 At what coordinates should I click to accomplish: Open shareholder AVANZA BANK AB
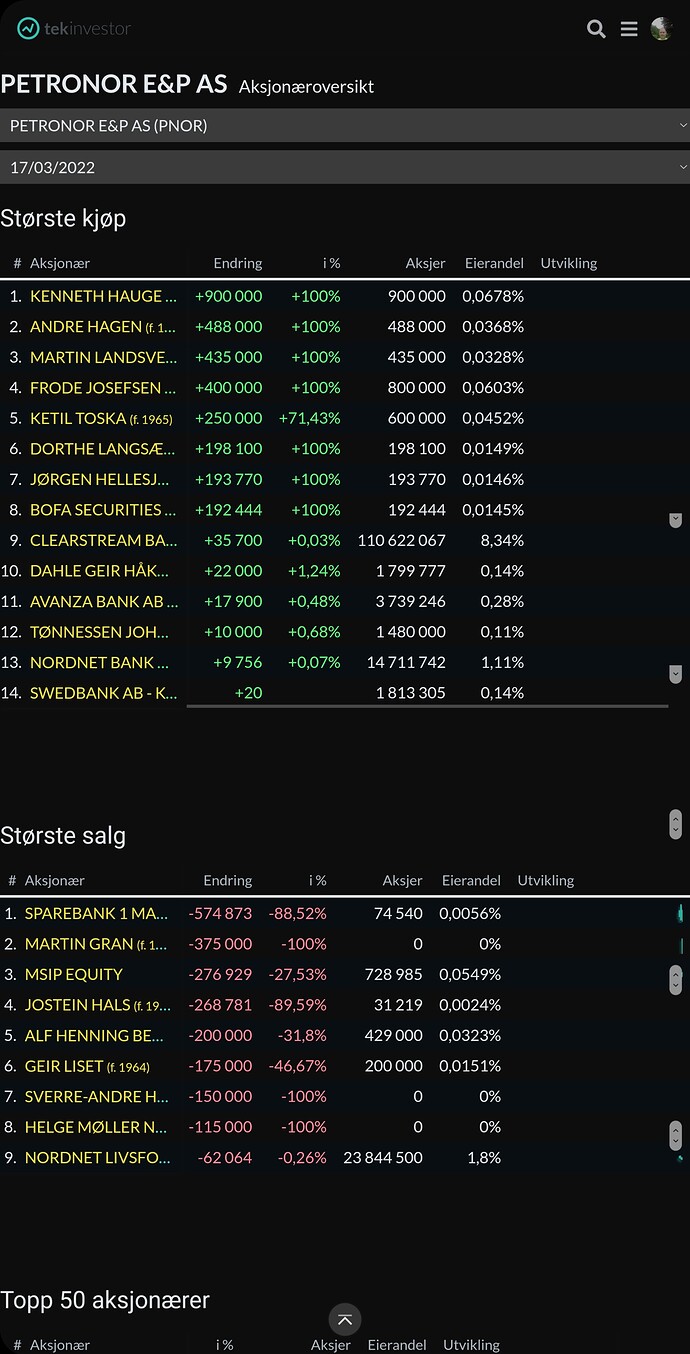coord(103,601)
